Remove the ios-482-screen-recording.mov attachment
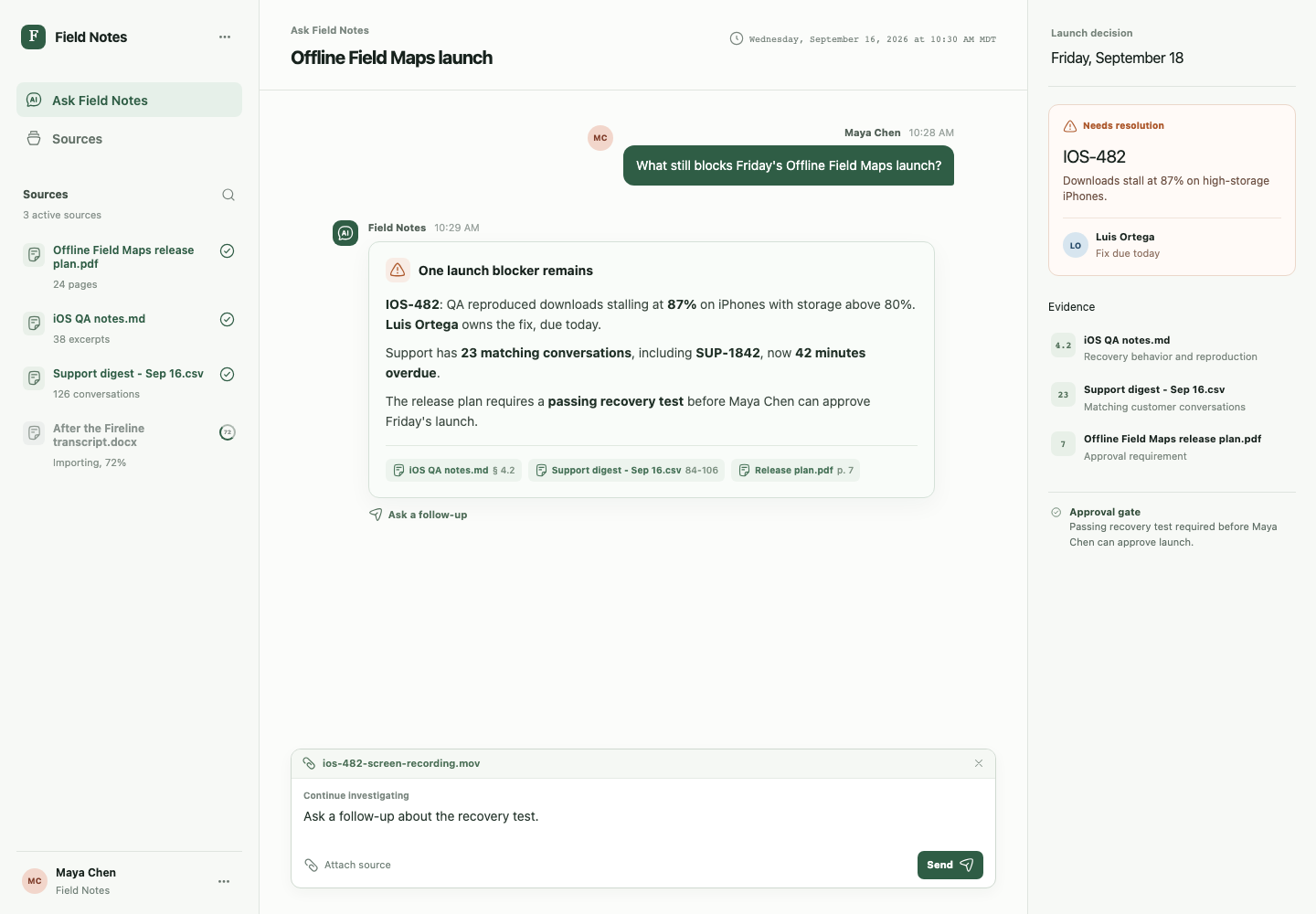 point(979,763)
